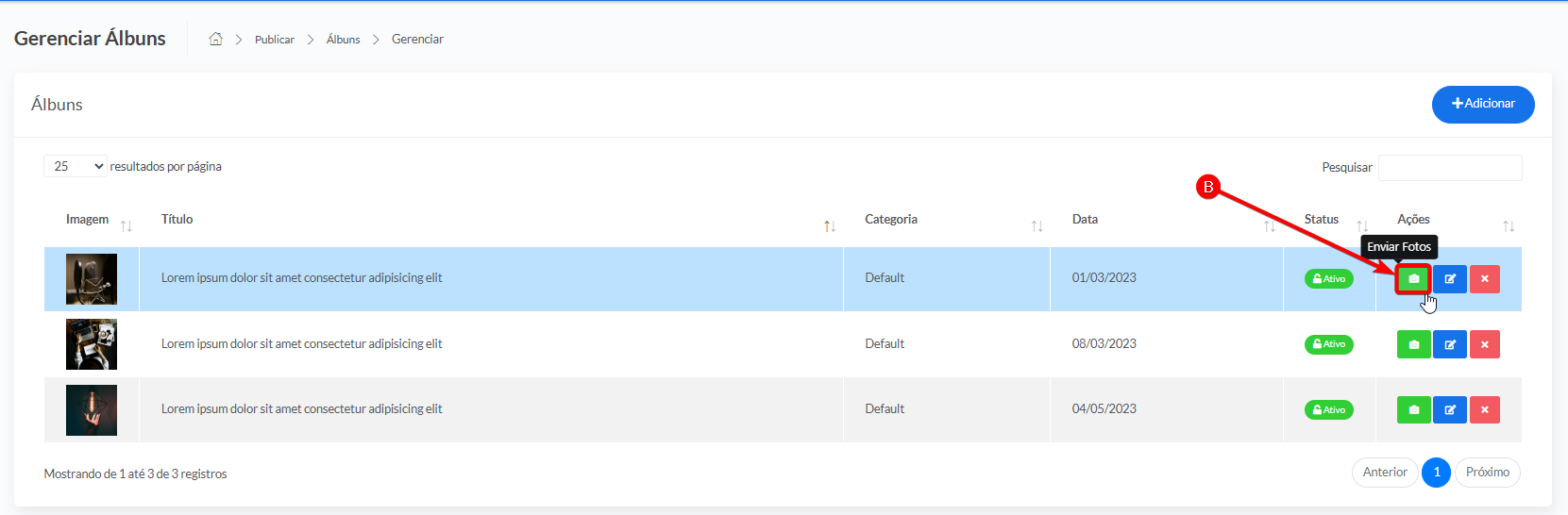Toggle the Ativo status of the first album
Screen dimensions: 1568x515
pos(1329,279)
